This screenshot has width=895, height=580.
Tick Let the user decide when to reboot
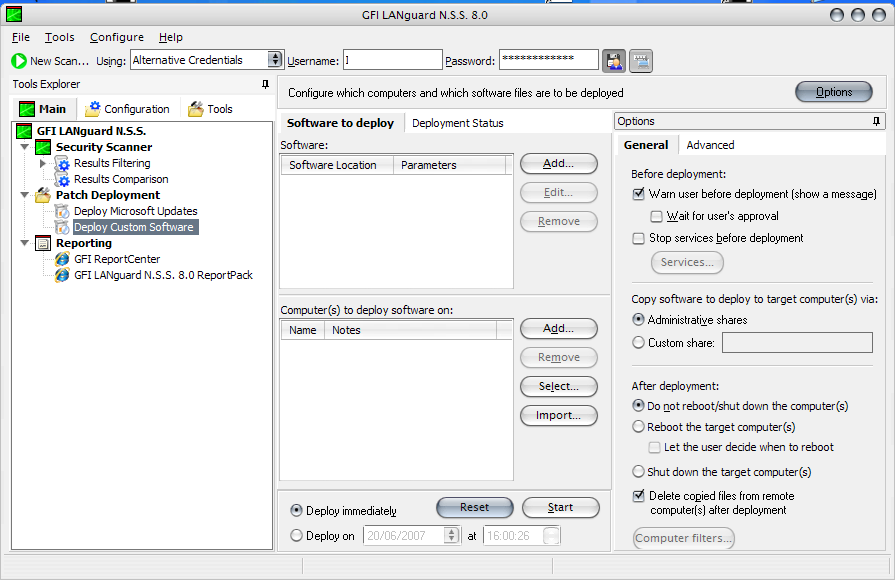point(655,448)
